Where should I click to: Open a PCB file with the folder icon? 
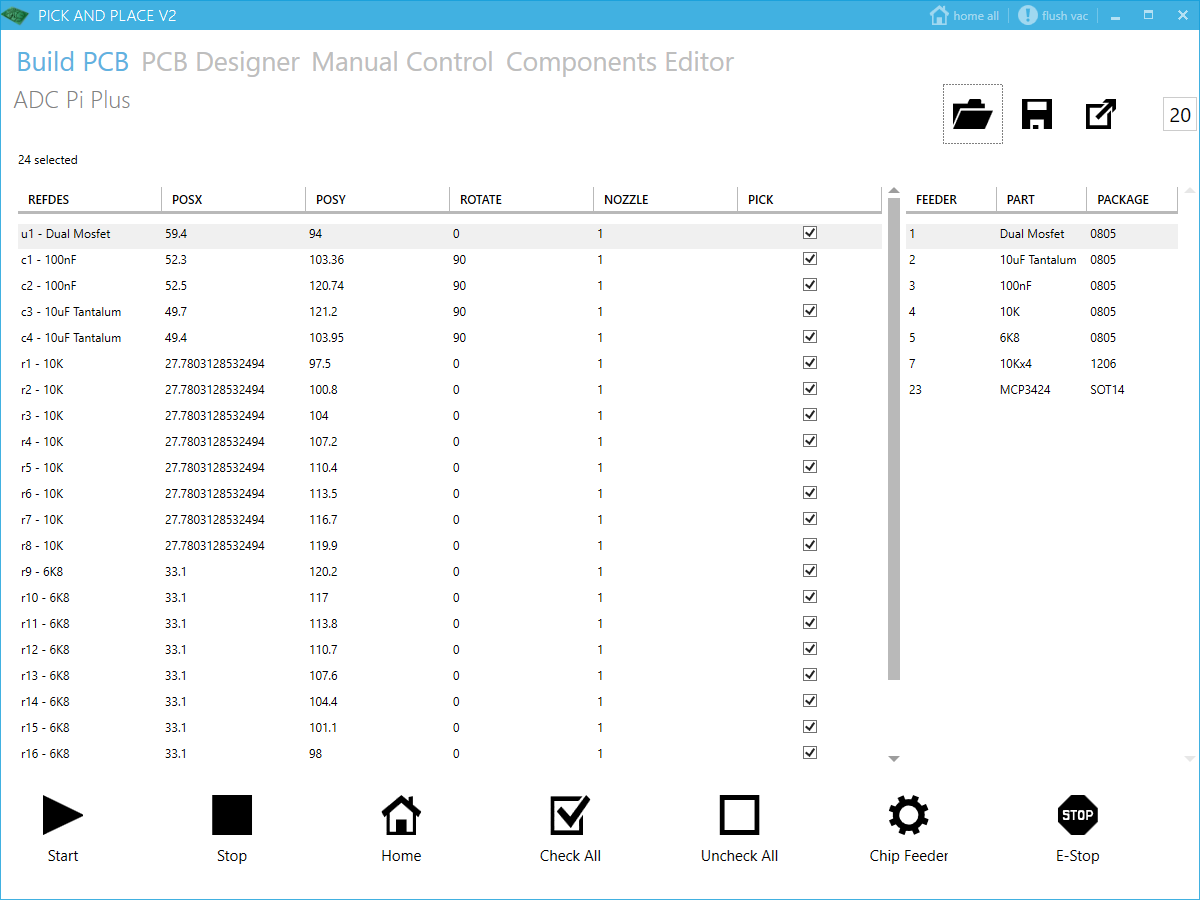[x=972, y=114]
